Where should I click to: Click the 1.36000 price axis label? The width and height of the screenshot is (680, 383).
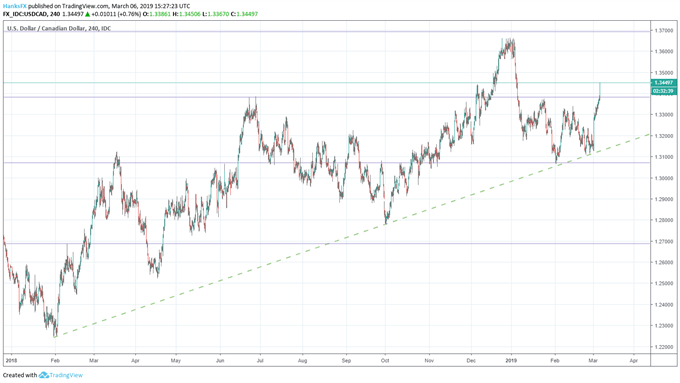click(664, 51)
